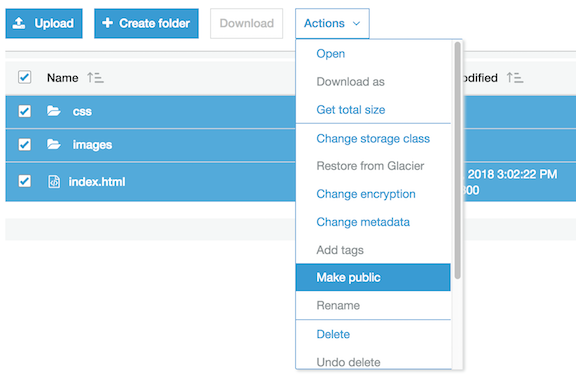The width and height of the screenshot is (576, 380).
Task: Click the Actions menu scrollbar thumb
Action: tap(457, 160)
